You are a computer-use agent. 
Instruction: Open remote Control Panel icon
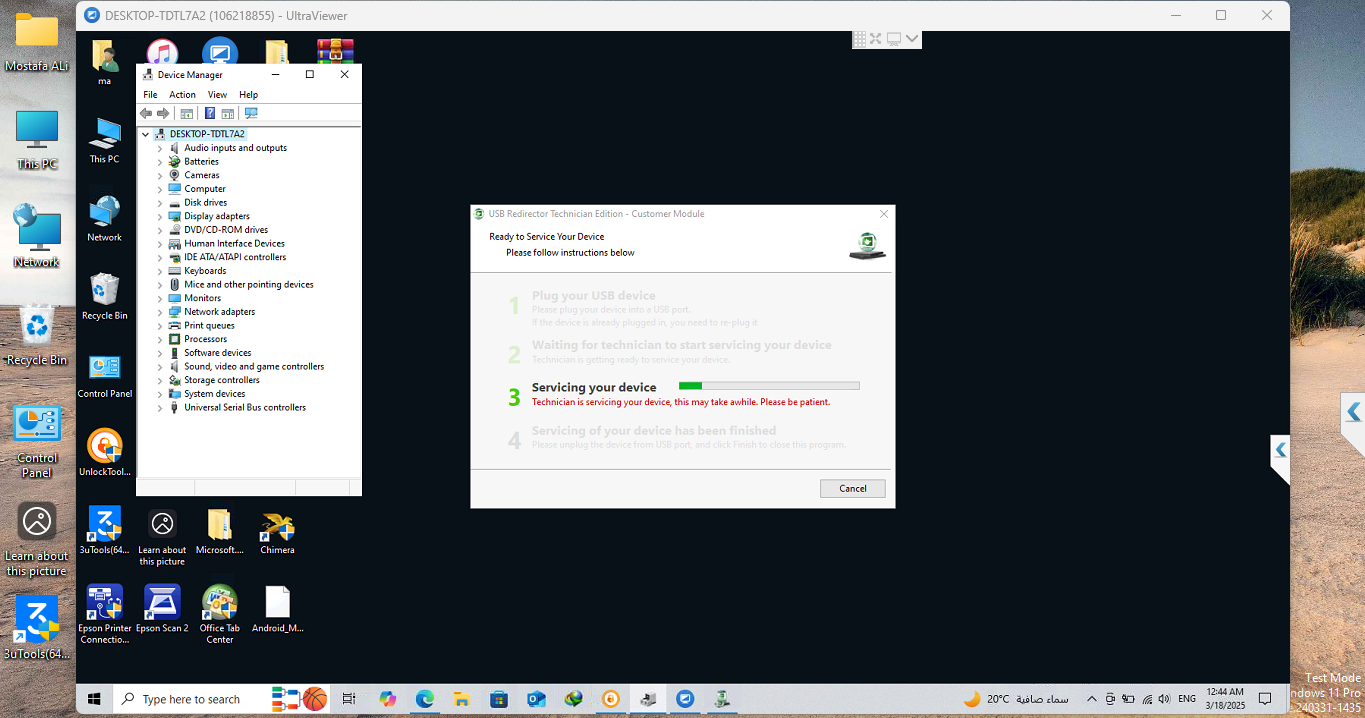(x=105, y=376)
